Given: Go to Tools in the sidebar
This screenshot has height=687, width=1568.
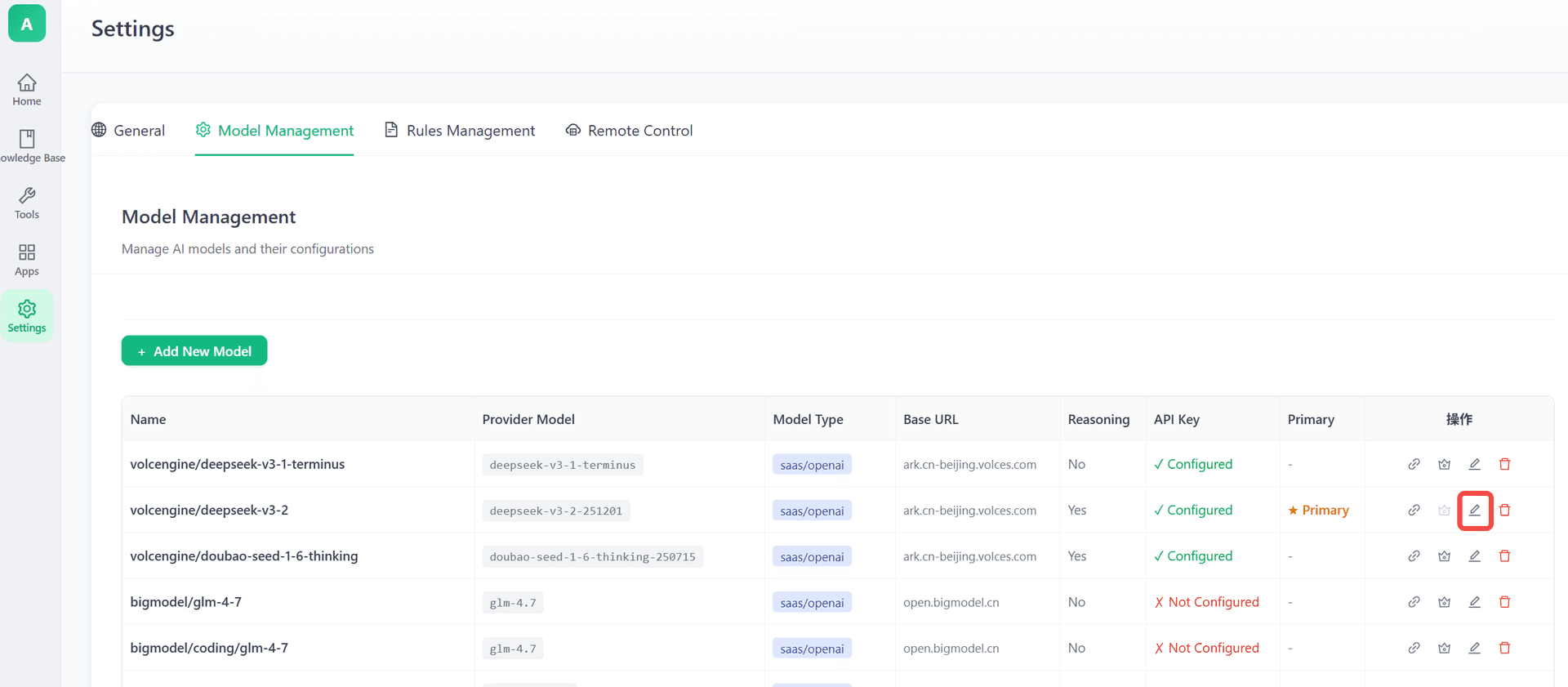Looking at the screenshot, I should [27, 203].
